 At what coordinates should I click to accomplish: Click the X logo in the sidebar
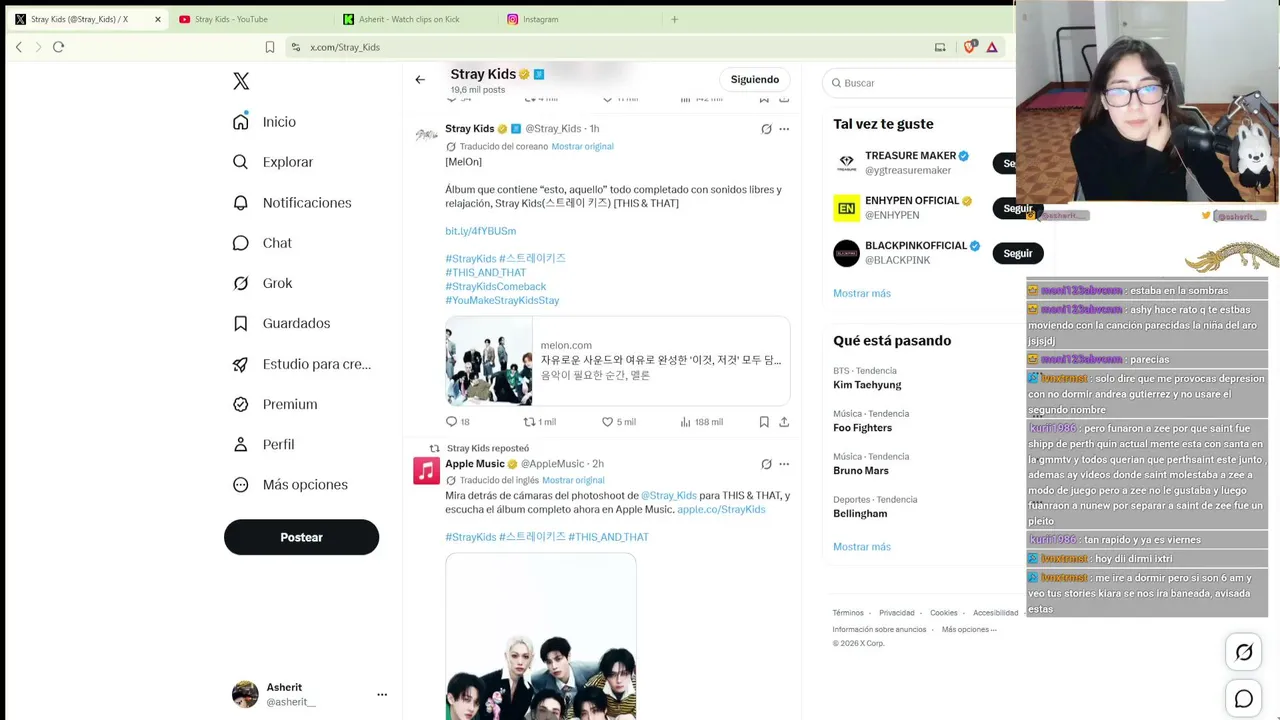pos(241,81)
